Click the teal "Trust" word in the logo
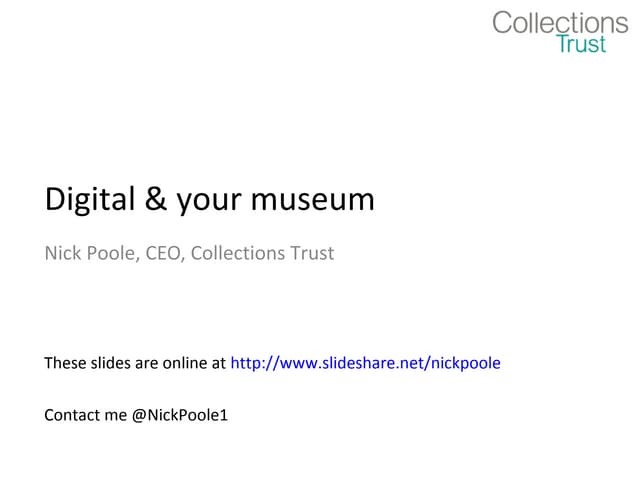Viewport: 640px width, 480px height. coord(581,44)
